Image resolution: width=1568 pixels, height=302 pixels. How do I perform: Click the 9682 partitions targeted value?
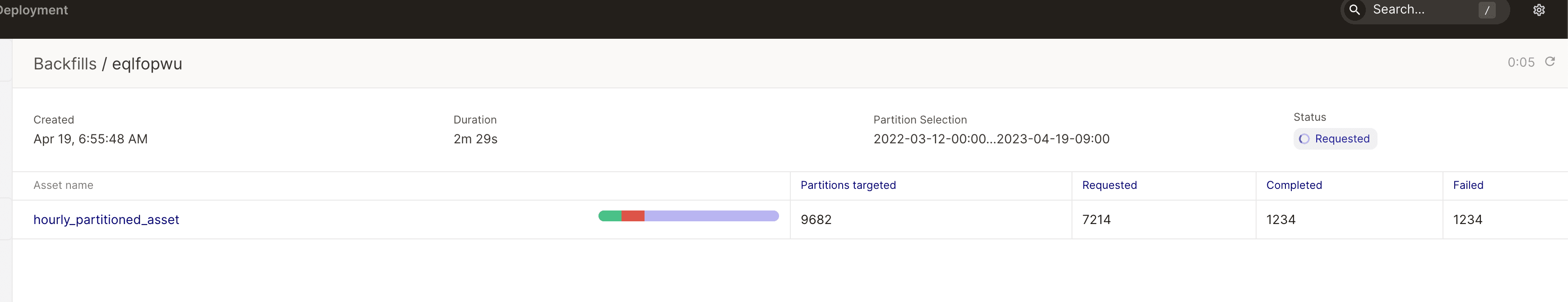(816, 220)
